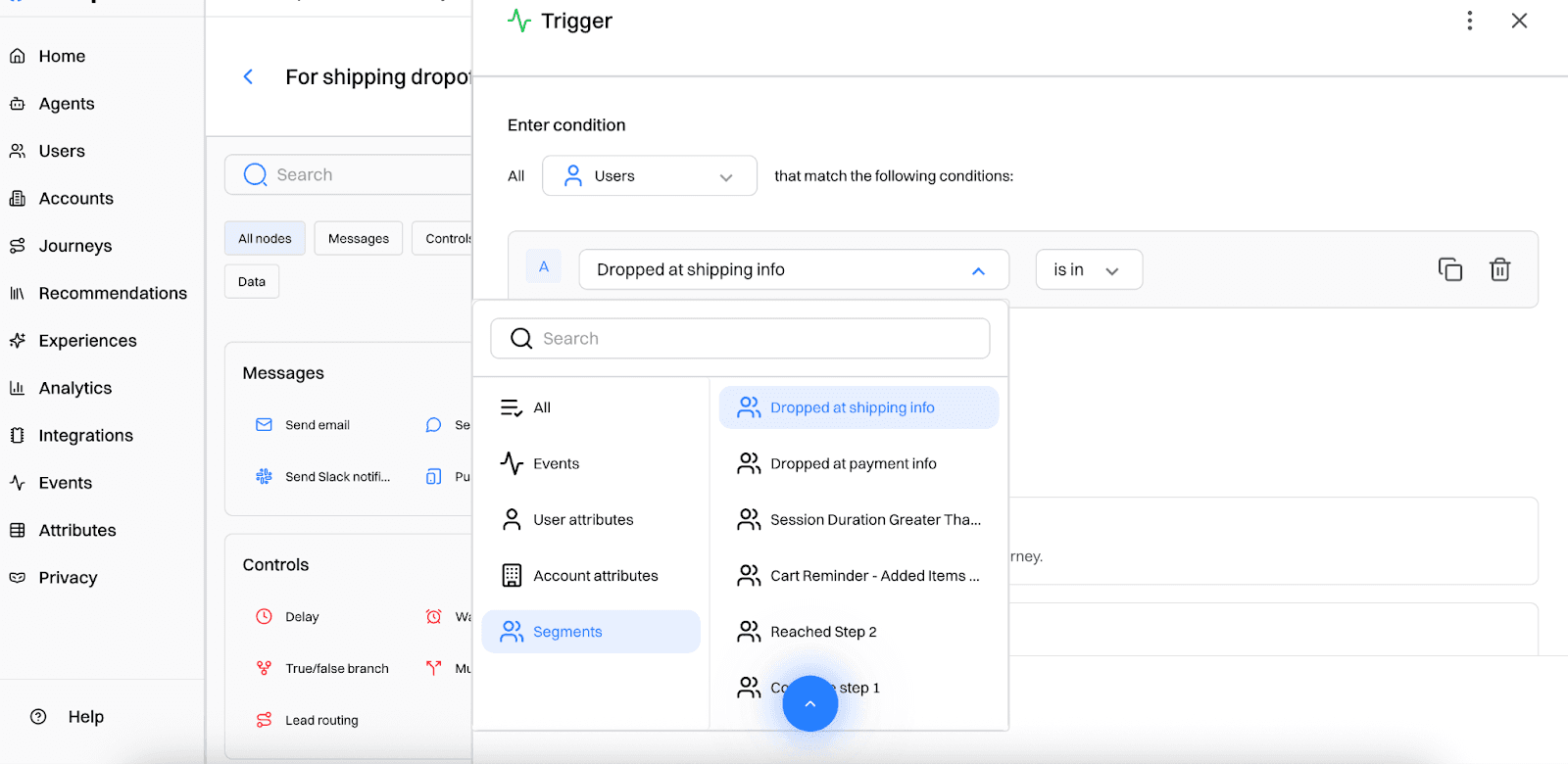Choose the Send Slack notification node
The image size is (1568, 764).
(x=336, y=477)
